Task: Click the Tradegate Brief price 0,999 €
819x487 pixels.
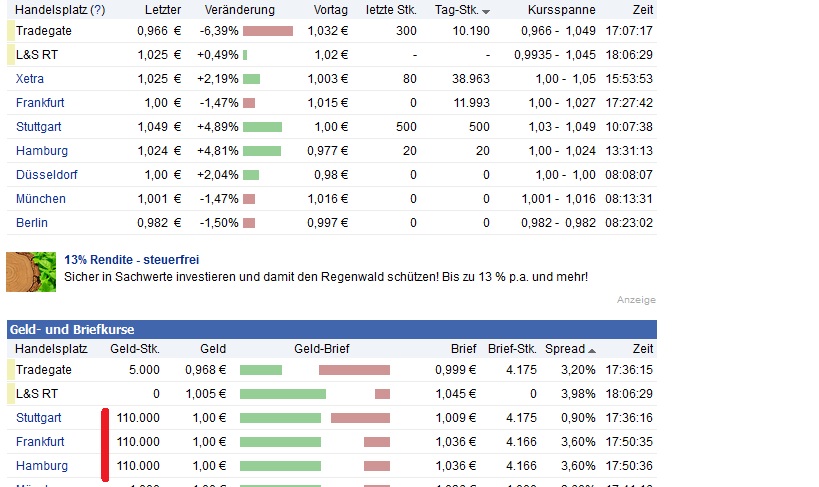Action: click(x=455, y=370)
